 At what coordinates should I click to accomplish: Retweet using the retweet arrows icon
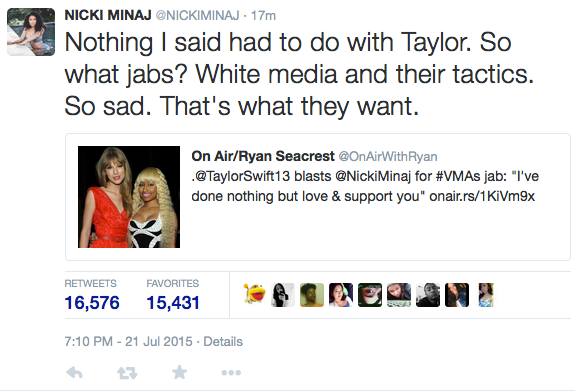point(127,373)
